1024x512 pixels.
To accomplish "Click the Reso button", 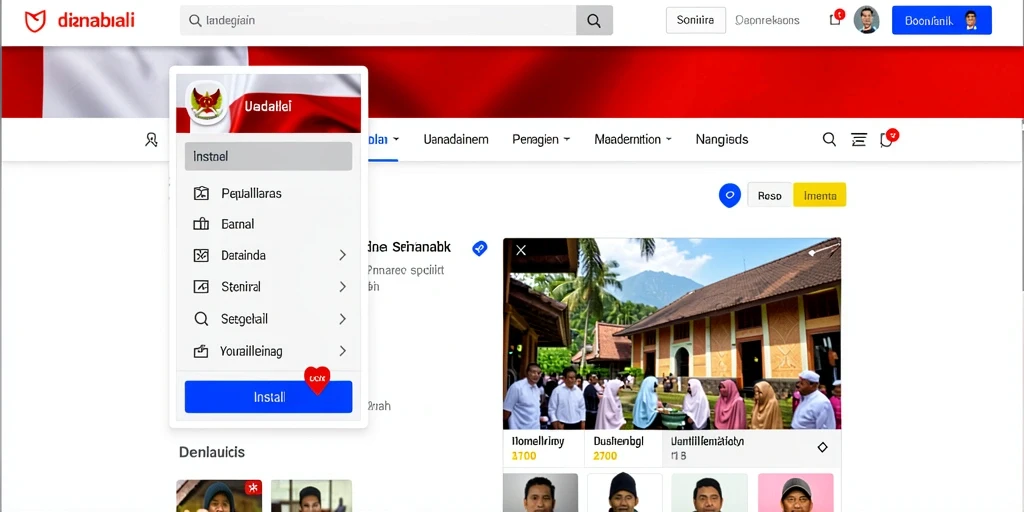I will tap(769, 195).
